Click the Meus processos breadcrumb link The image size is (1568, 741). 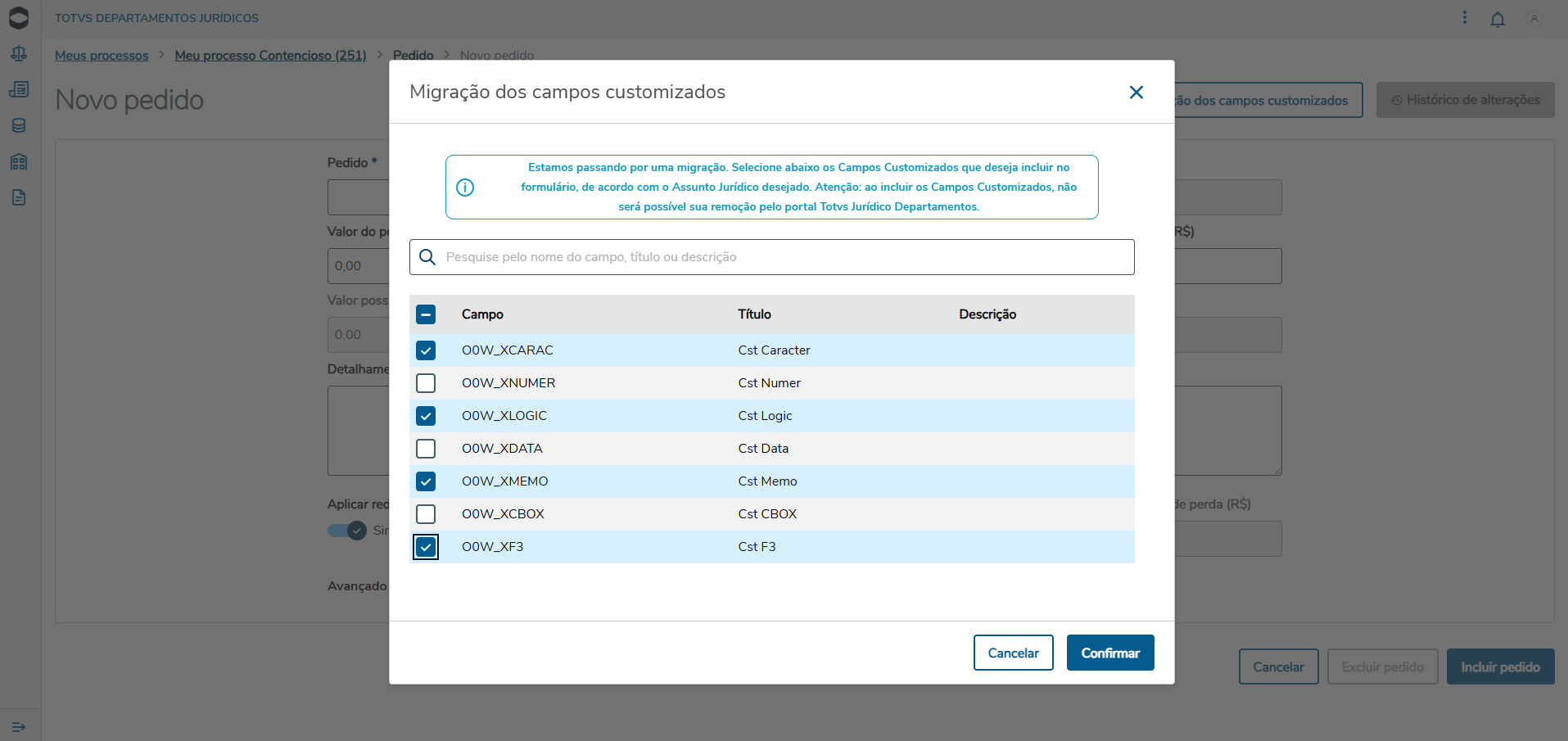(x=102, y=56)
